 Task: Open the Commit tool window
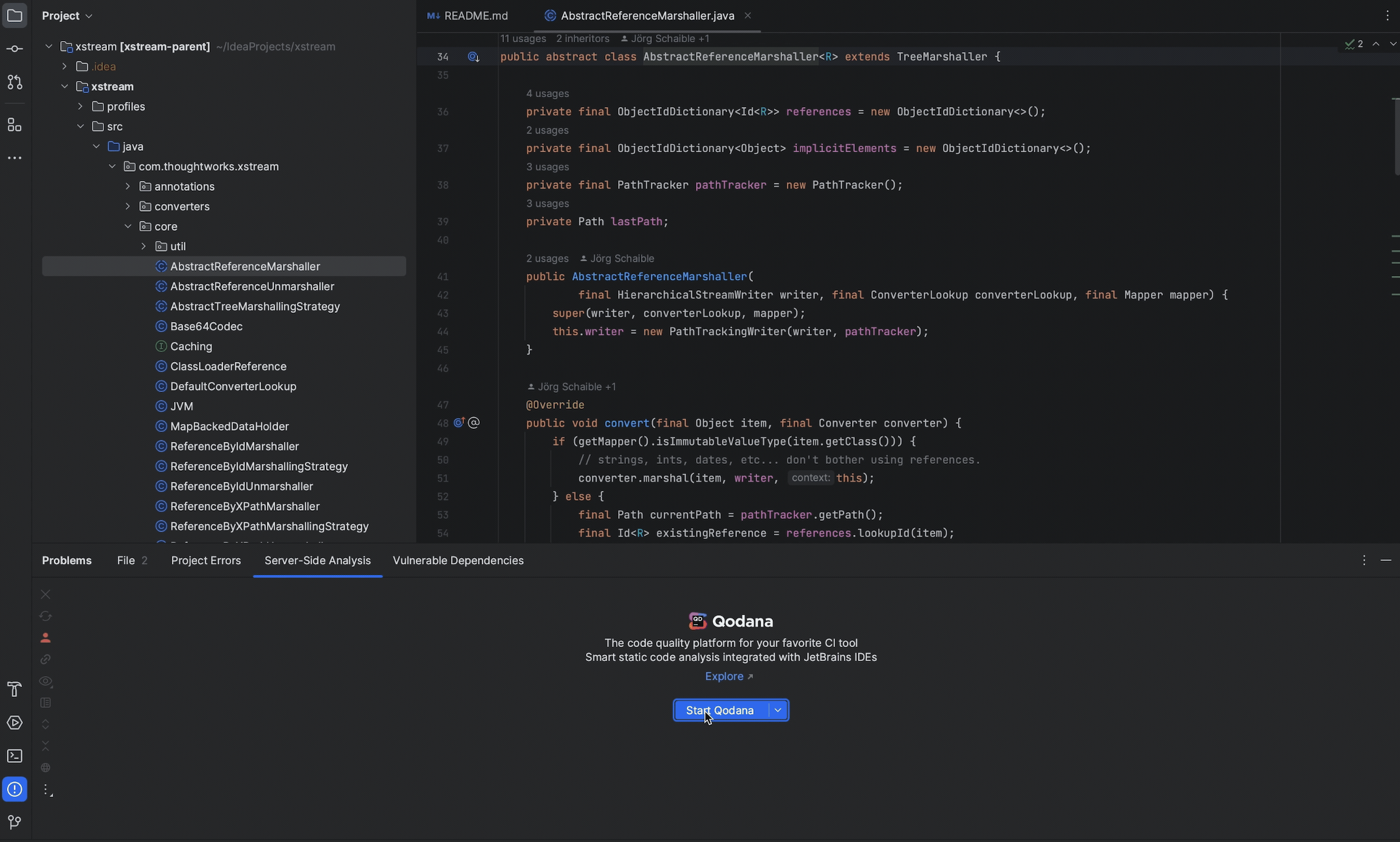pos(14,49)
